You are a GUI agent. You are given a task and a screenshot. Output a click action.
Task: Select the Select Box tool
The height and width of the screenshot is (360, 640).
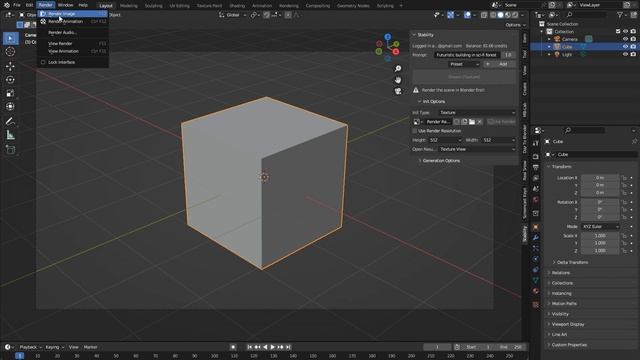coord(10,38)
